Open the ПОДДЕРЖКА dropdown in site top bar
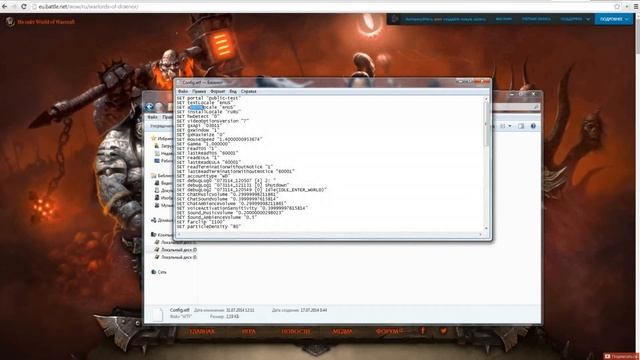This screenshot has width=640, height=360. tap(575, 19)
